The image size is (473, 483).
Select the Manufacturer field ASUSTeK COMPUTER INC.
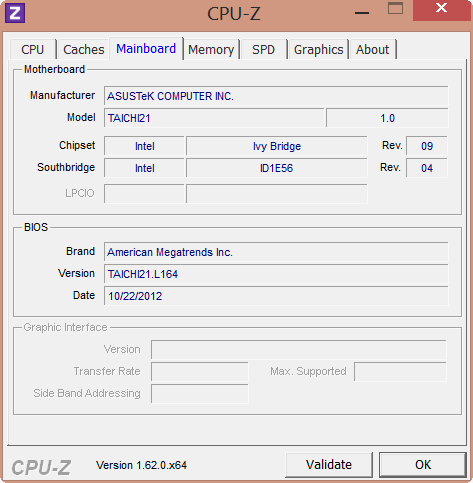276,96
